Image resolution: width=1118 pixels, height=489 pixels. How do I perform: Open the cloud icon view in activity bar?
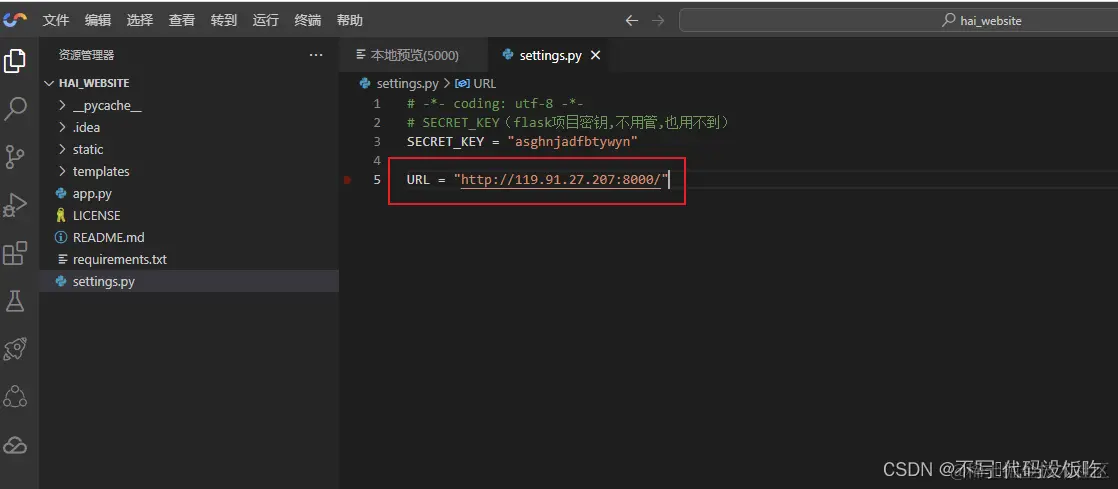pyautogui.click(x=15, y=446)
